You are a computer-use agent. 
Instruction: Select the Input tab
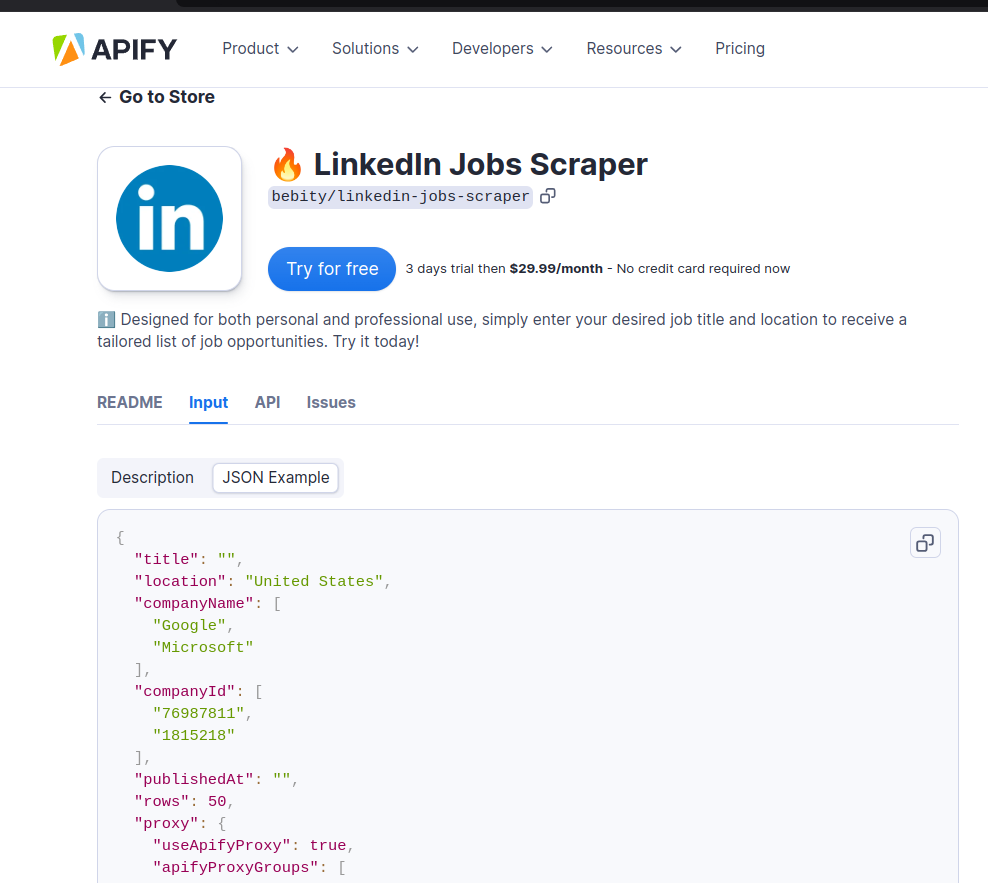[x=208, y=403]
